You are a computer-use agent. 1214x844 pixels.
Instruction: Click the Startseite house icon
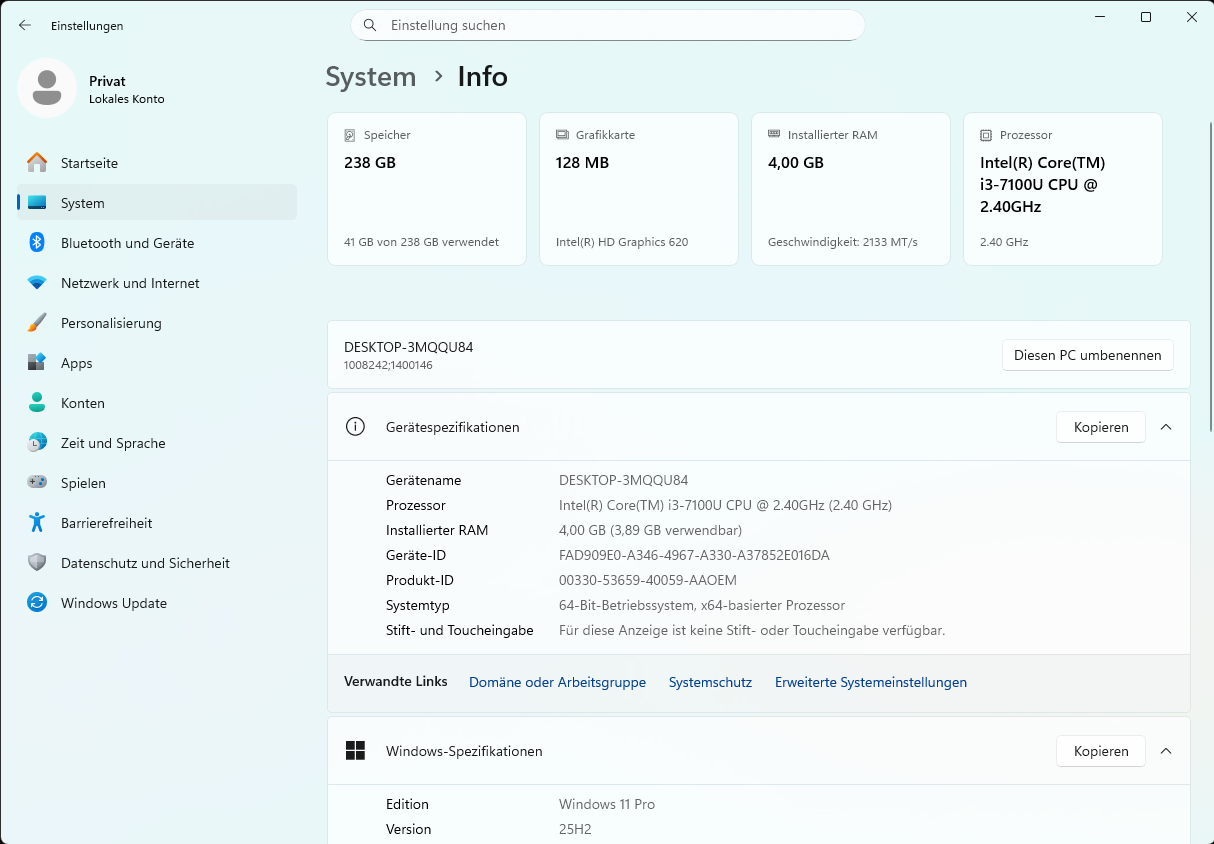37,162
